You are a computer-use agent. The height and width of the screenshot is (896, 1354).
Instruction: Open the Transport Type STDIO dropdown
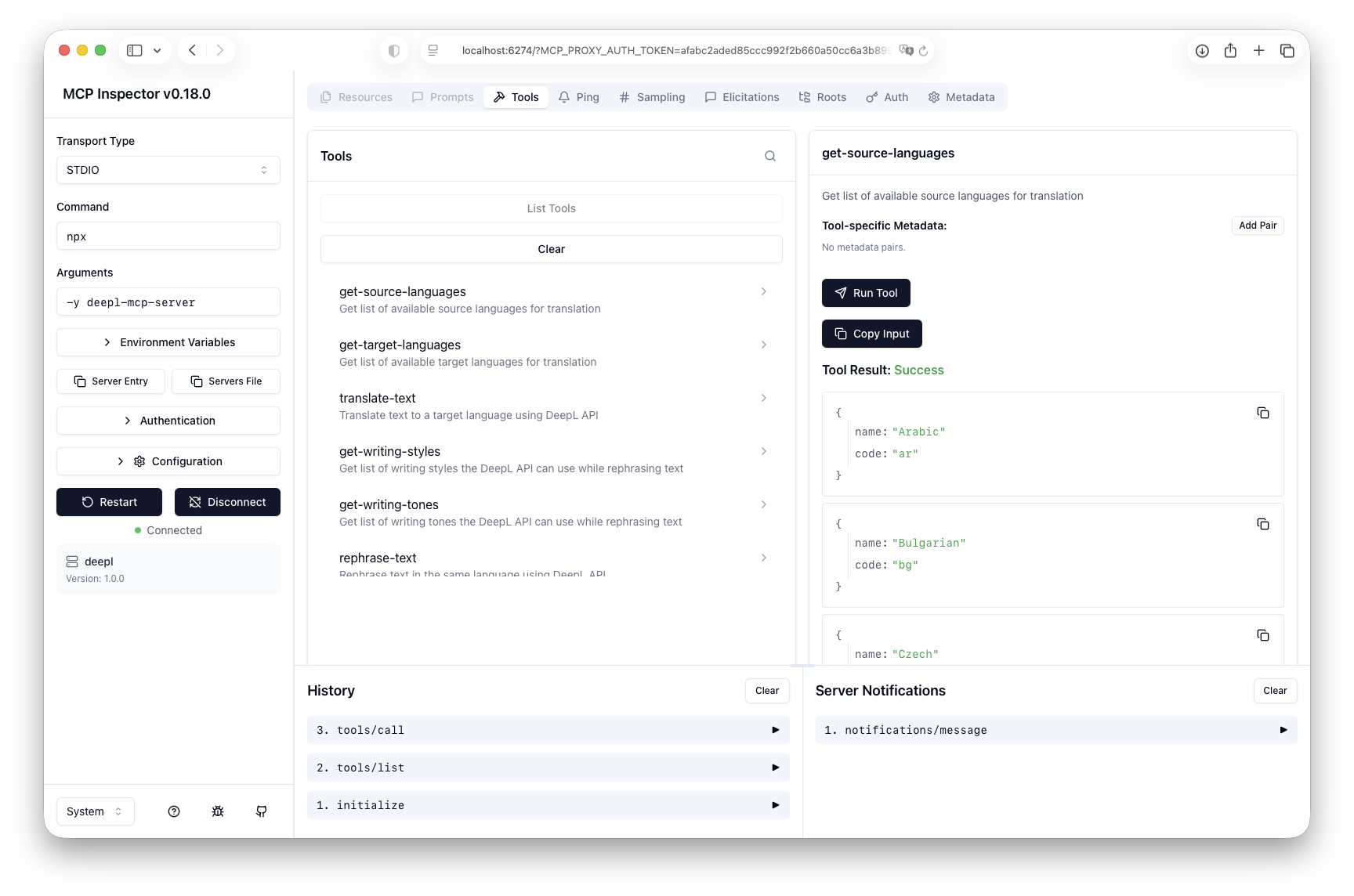(x=168, y=170)
